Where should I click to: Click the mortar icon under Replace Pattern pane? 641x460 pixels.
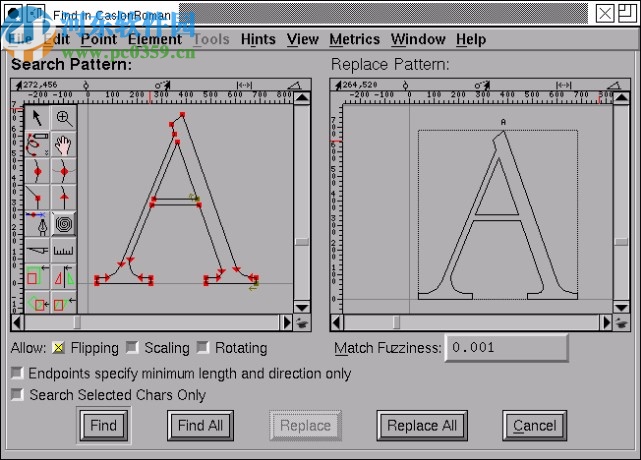tap(622, 323)
